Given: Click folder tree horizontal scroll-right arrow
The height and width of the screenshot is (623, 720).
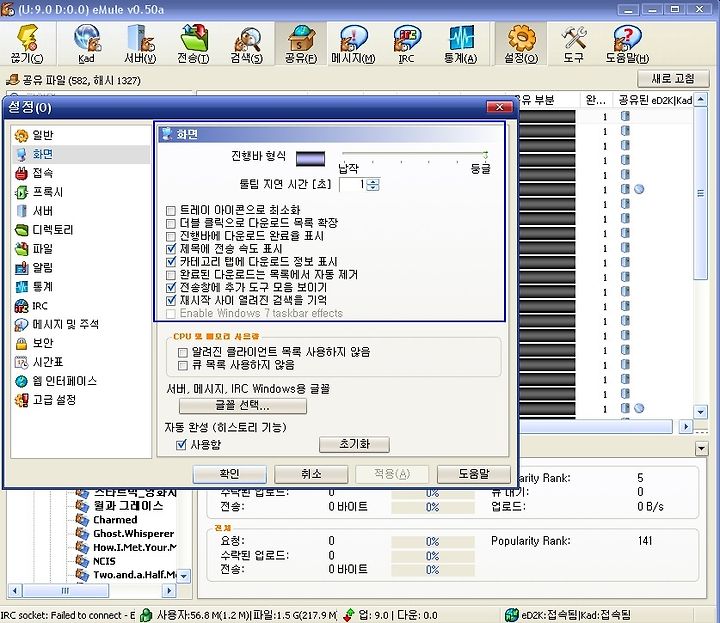Looking at the screenshot, I should [x=169, y=590].
